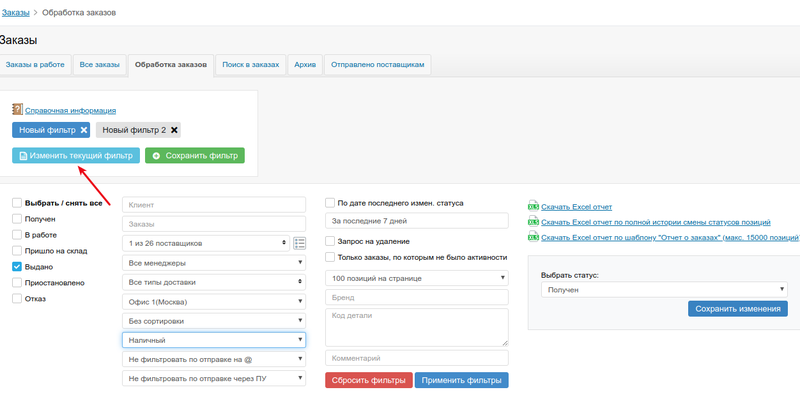Download via Скачать Excel отчет link

(x=577, y=207)
